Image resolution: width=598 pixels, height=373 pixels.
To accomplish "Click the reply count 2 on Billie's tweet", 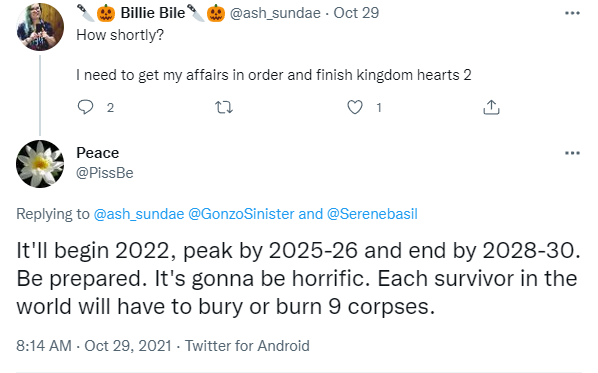I will point(110,108).
